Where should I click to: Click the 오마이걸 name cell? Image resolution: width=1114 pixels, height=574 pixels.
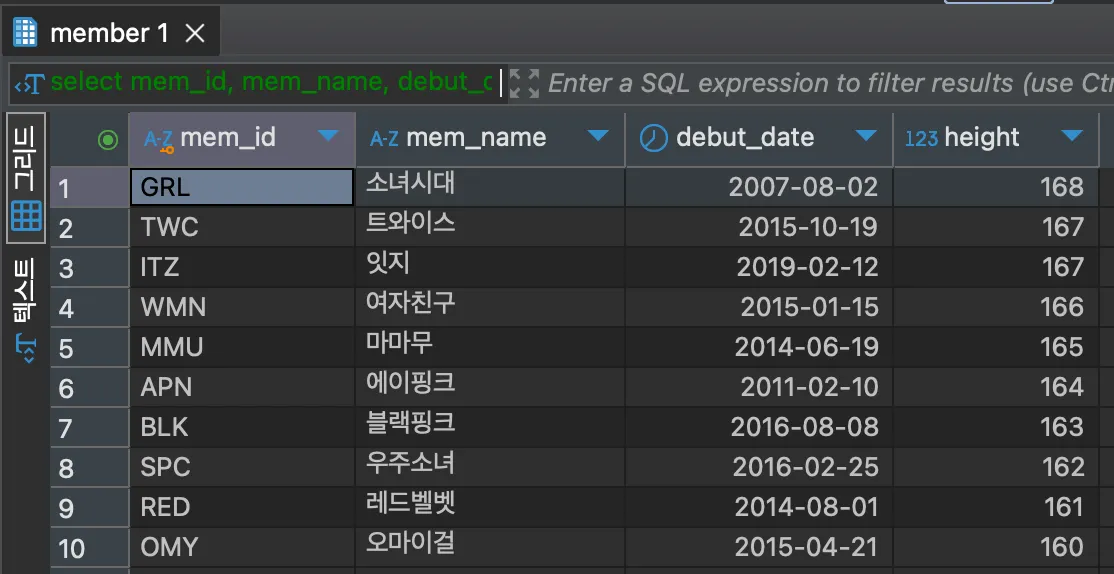[x=490, y=547]
